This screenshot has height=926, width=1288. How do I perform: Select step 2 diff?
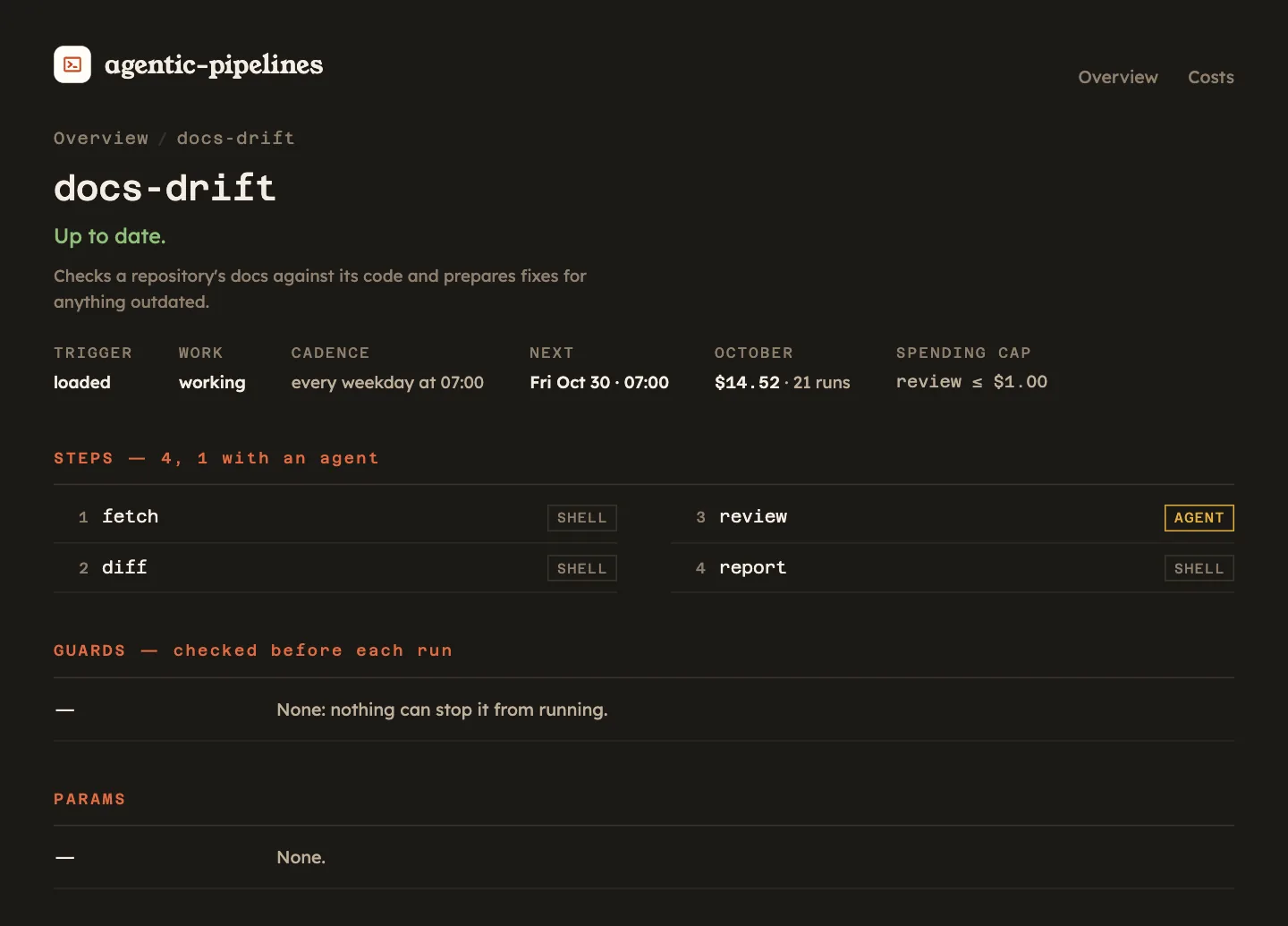coord(335,568)
